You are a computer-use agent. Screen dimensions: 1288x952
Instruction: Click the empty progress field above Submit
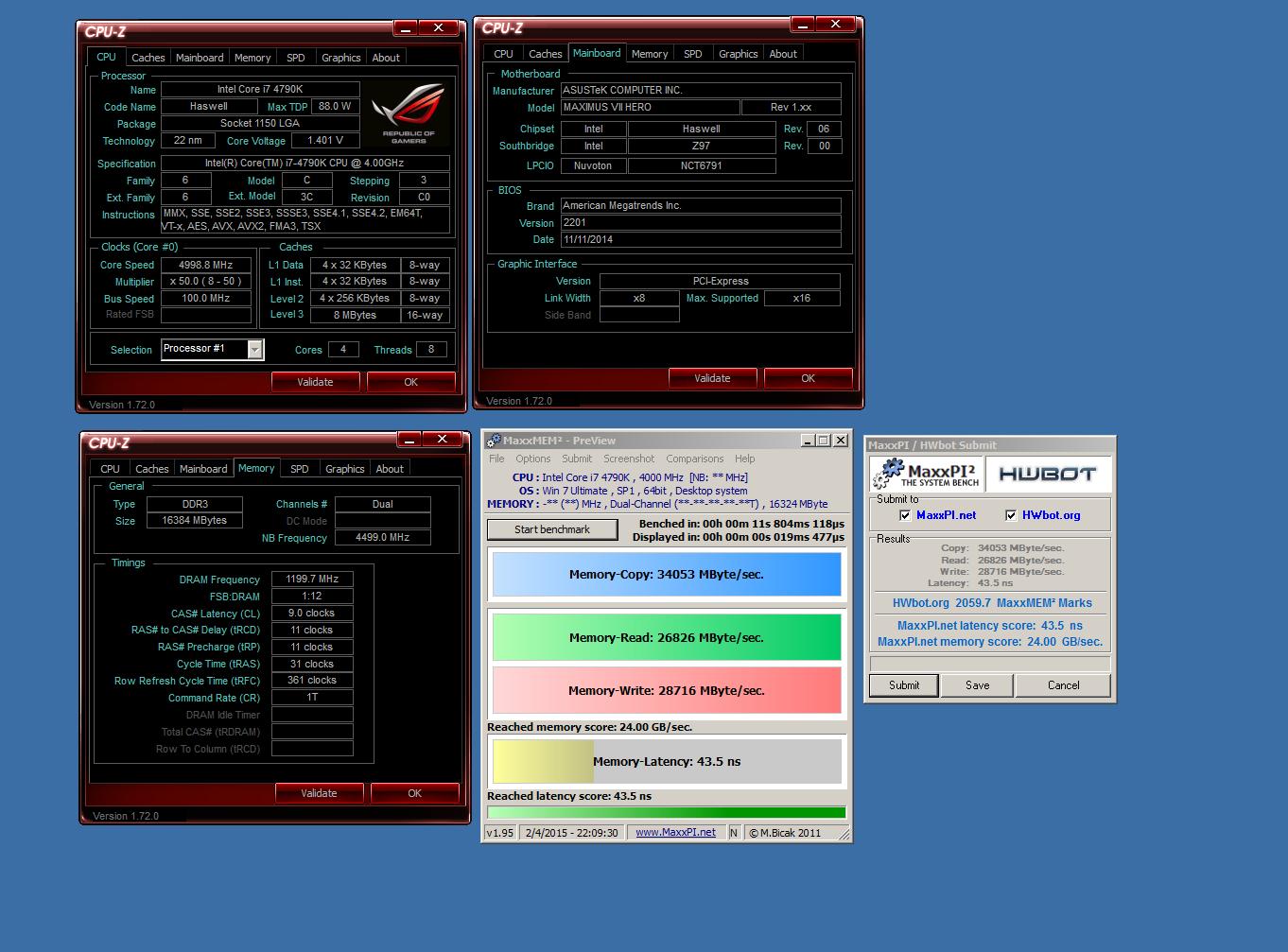click(990, 664)
